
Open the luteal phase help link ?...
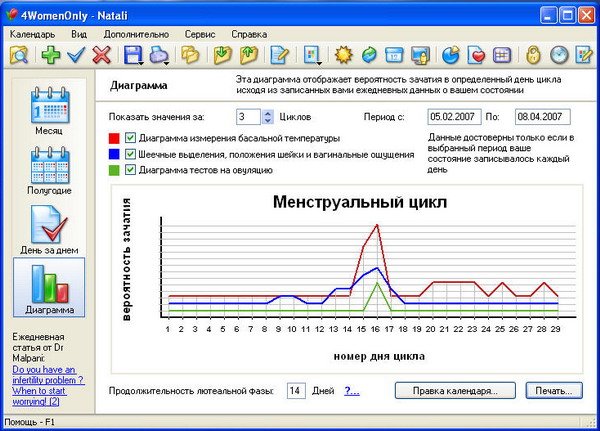tap(352, 391)
